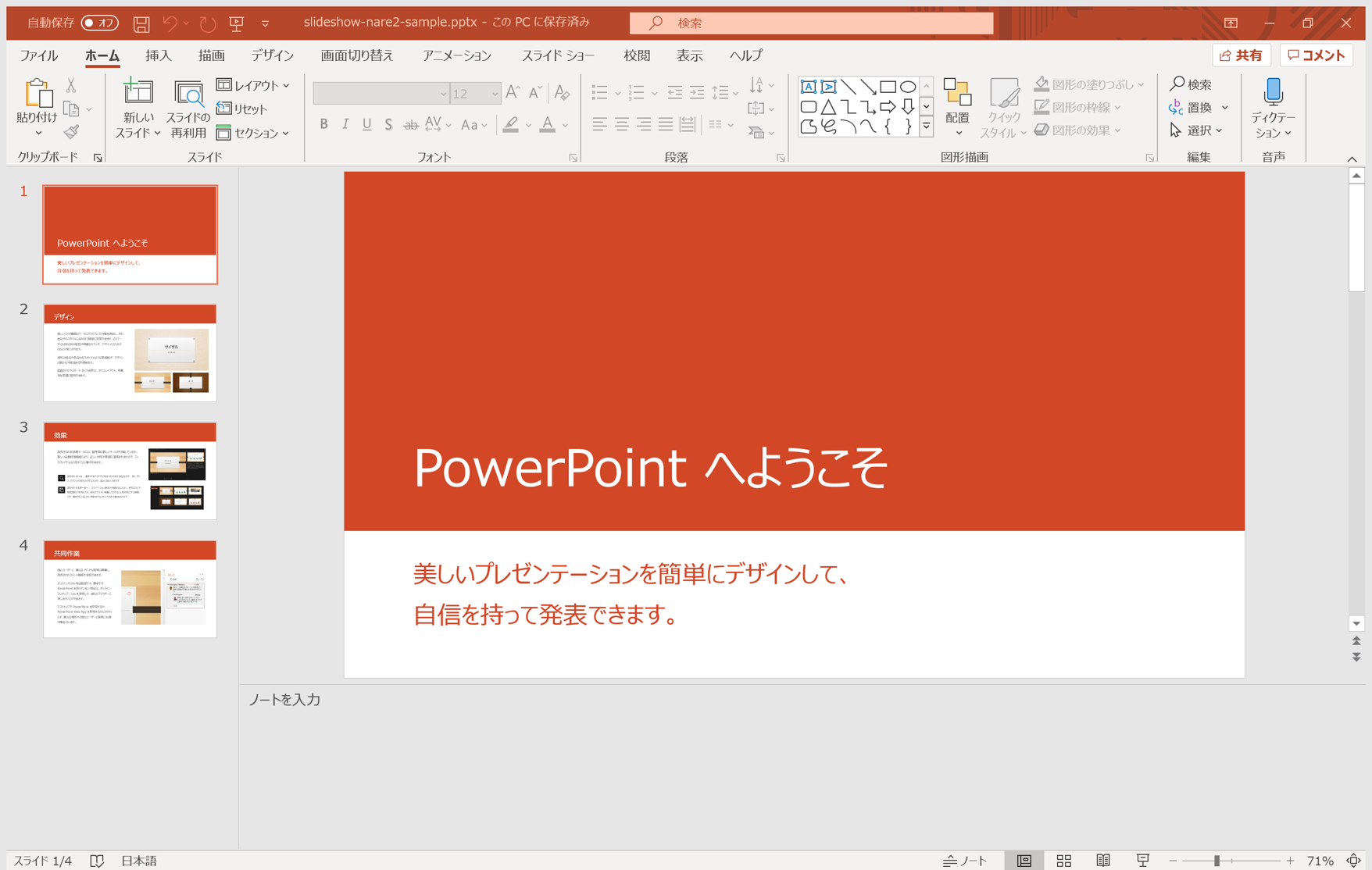Select the oval shape in gallery
1372x870 pixels.
[x=908, y=87]
